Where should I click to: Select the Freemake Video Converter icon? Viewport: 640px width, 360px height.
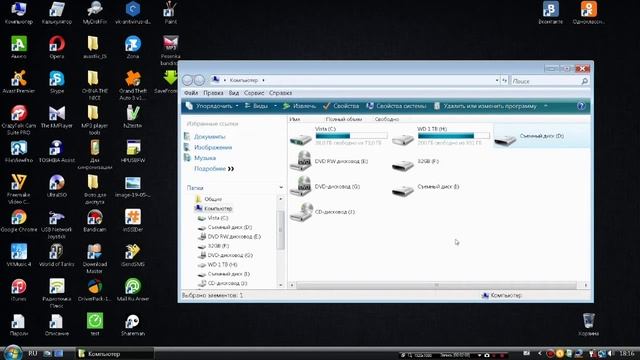tap(19, 186)
